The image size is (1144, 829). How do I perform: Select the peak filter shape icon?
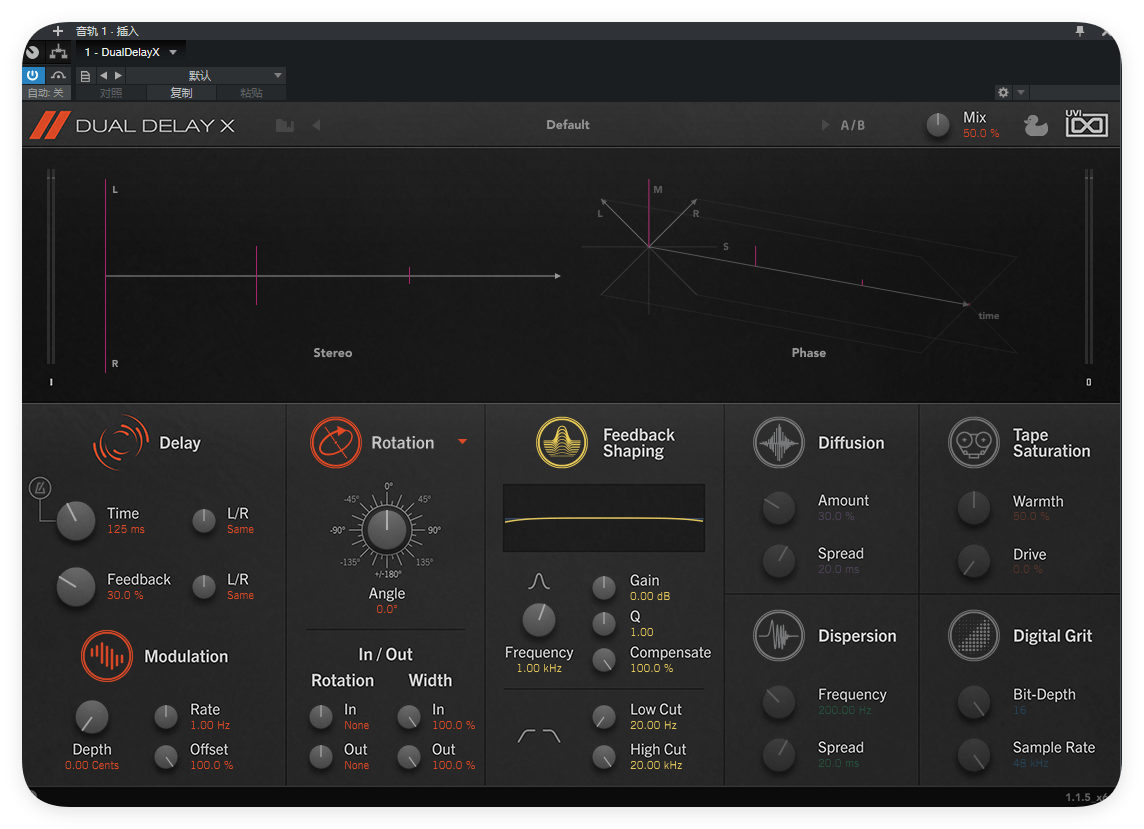[x=539, y=581]
